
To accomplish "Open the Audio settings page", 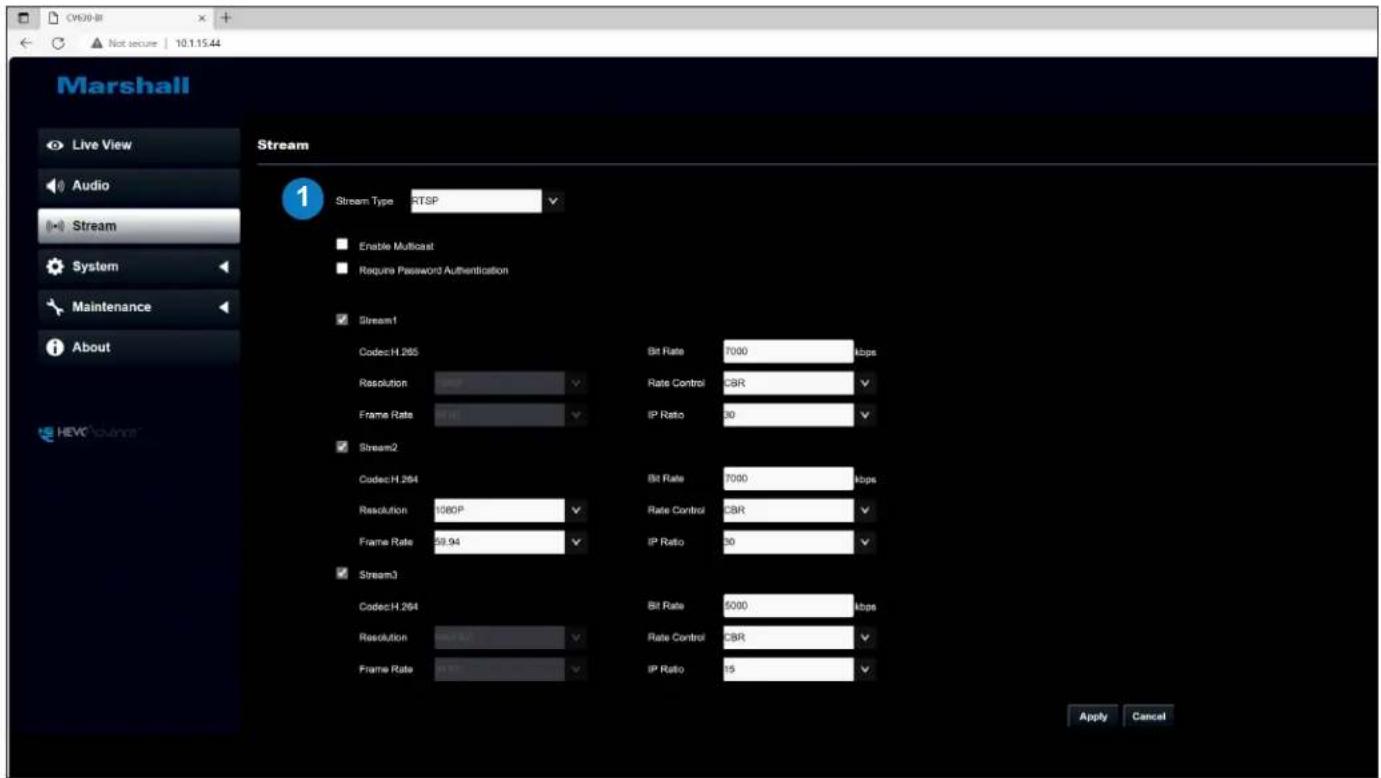I will pyautogui.click(x=139, y=186).
